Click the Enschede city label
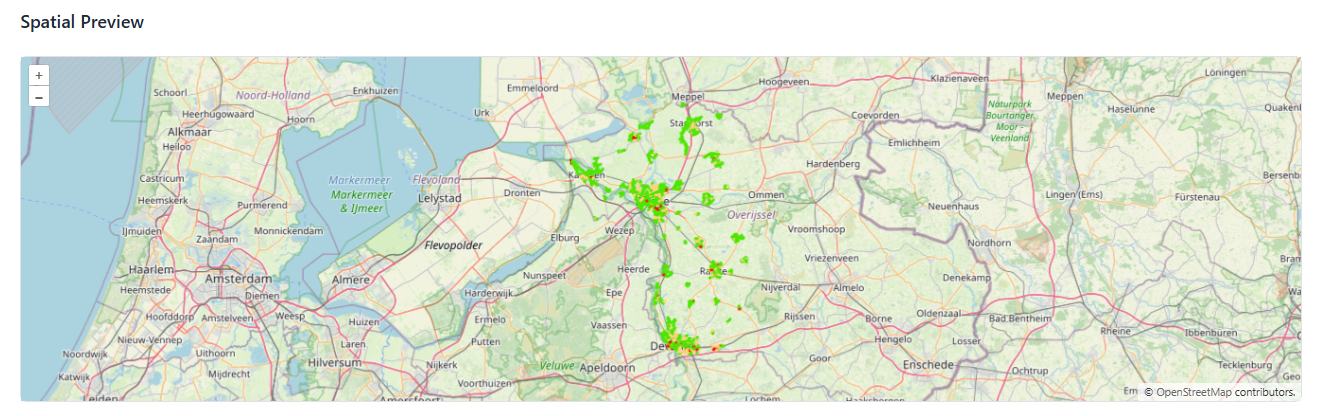 click(x=927, y=365)
